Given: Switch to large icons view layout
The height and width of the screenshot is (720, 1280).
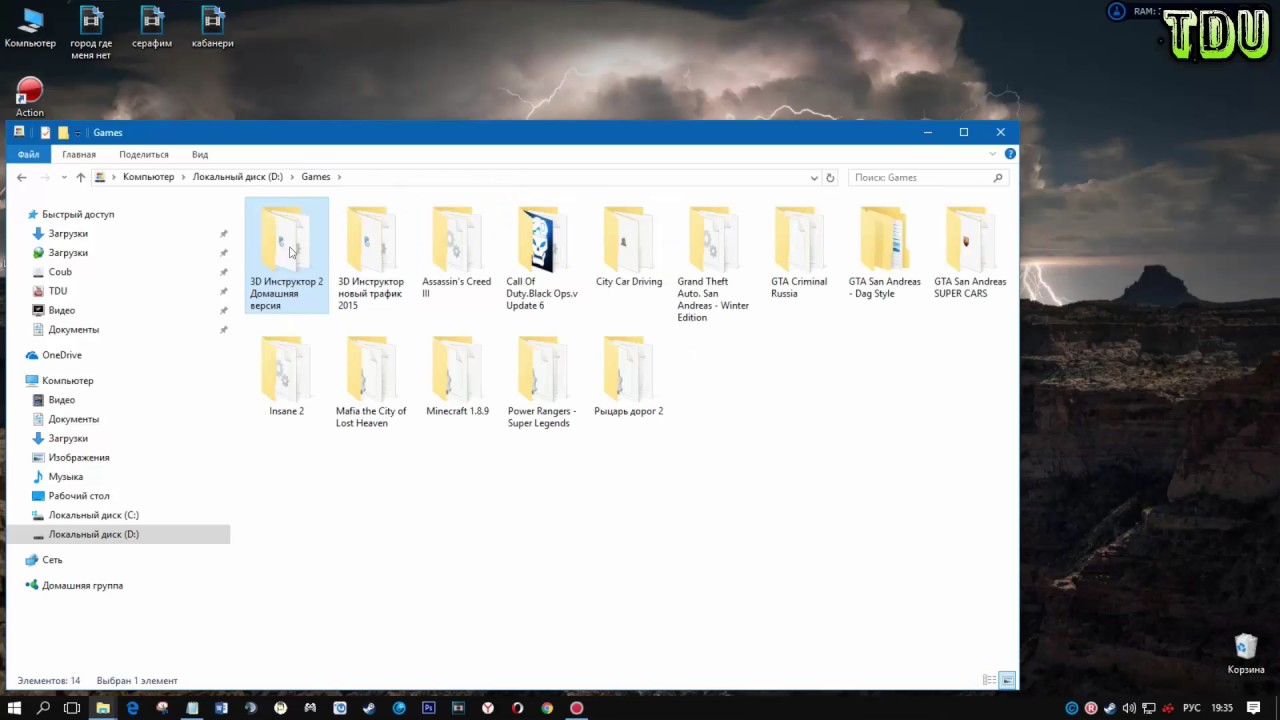Looking at the screenshot, I should pos(1008,680).
